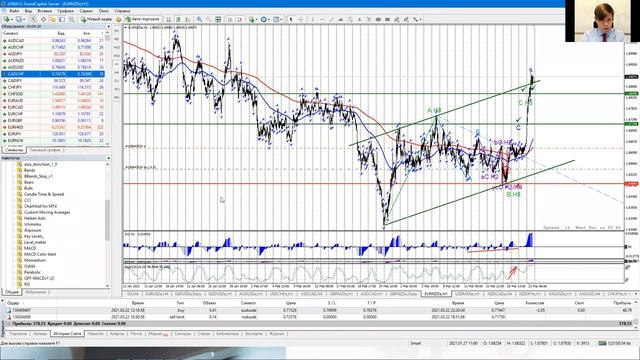
Task: Open the Periods clock toolbar icon
Action: 264,19
